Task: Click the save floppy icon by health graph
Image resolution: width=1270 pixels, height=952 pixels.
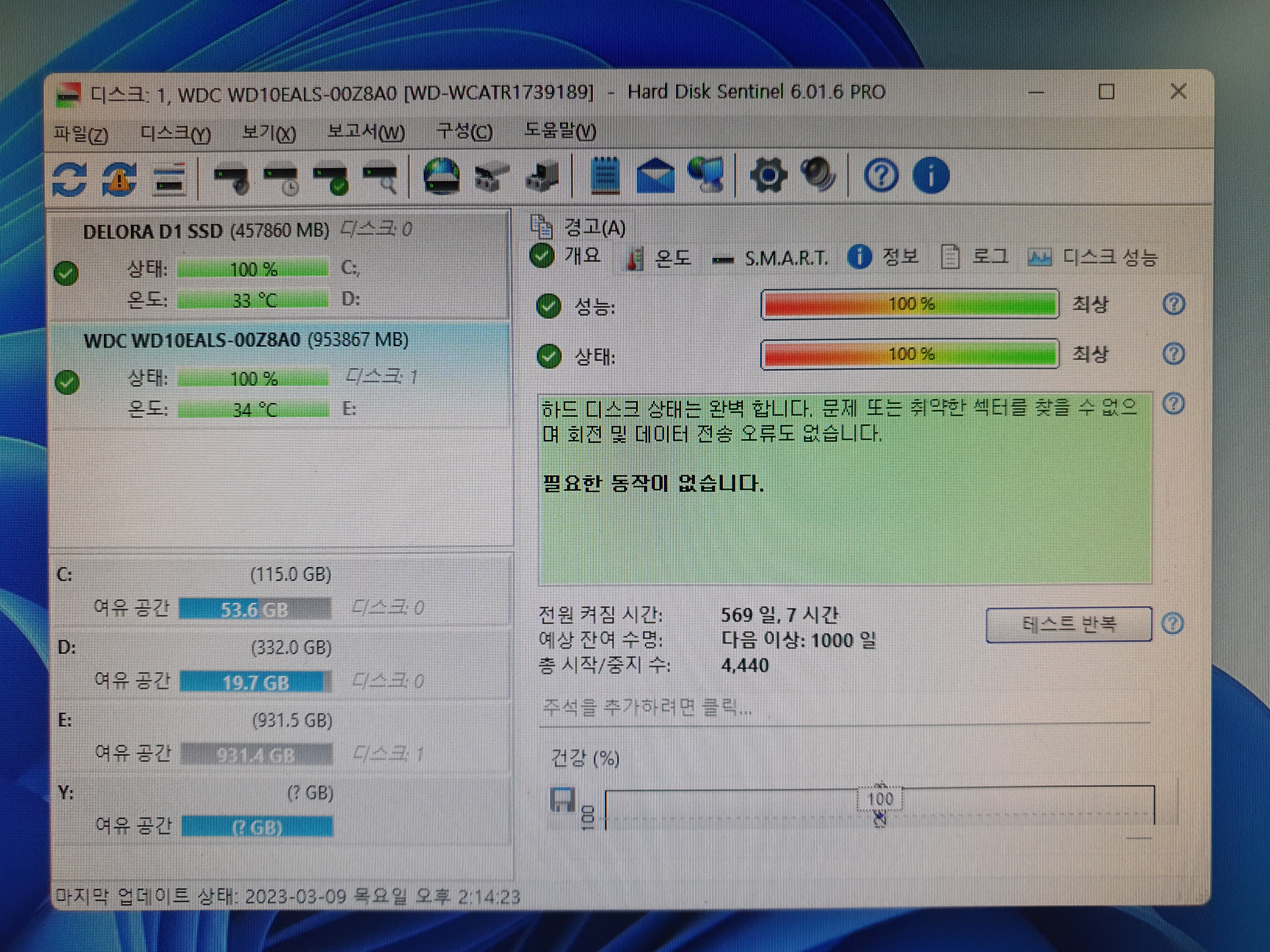Action: coord(562,799)
